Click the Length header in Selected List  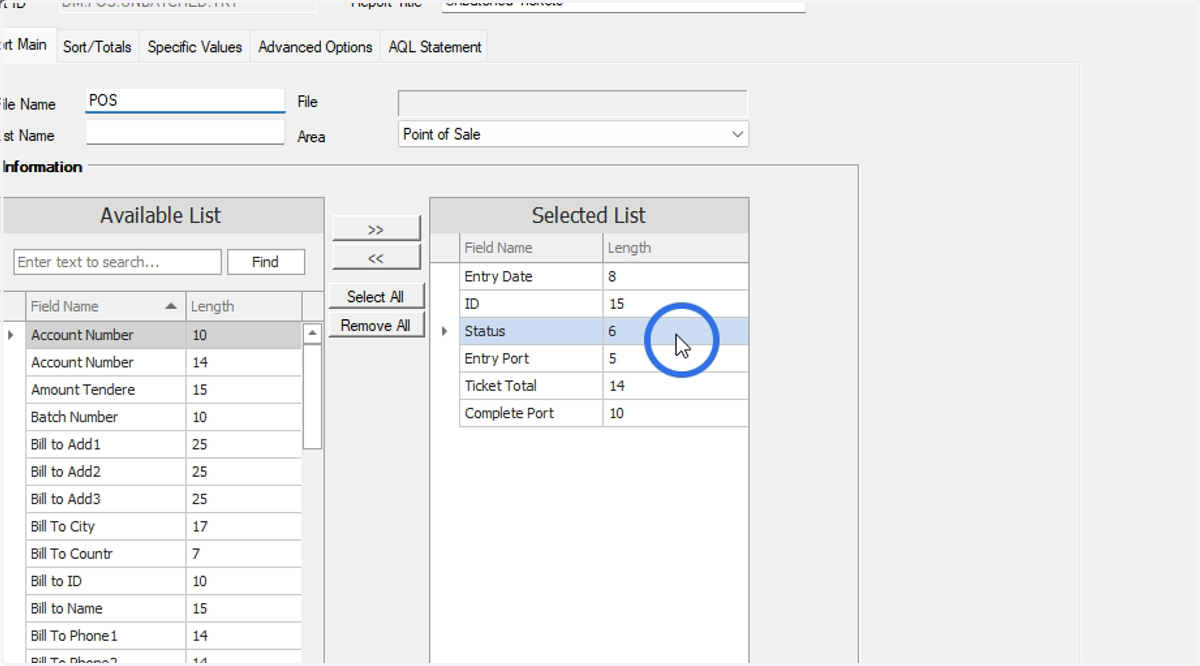pos(675,248)
